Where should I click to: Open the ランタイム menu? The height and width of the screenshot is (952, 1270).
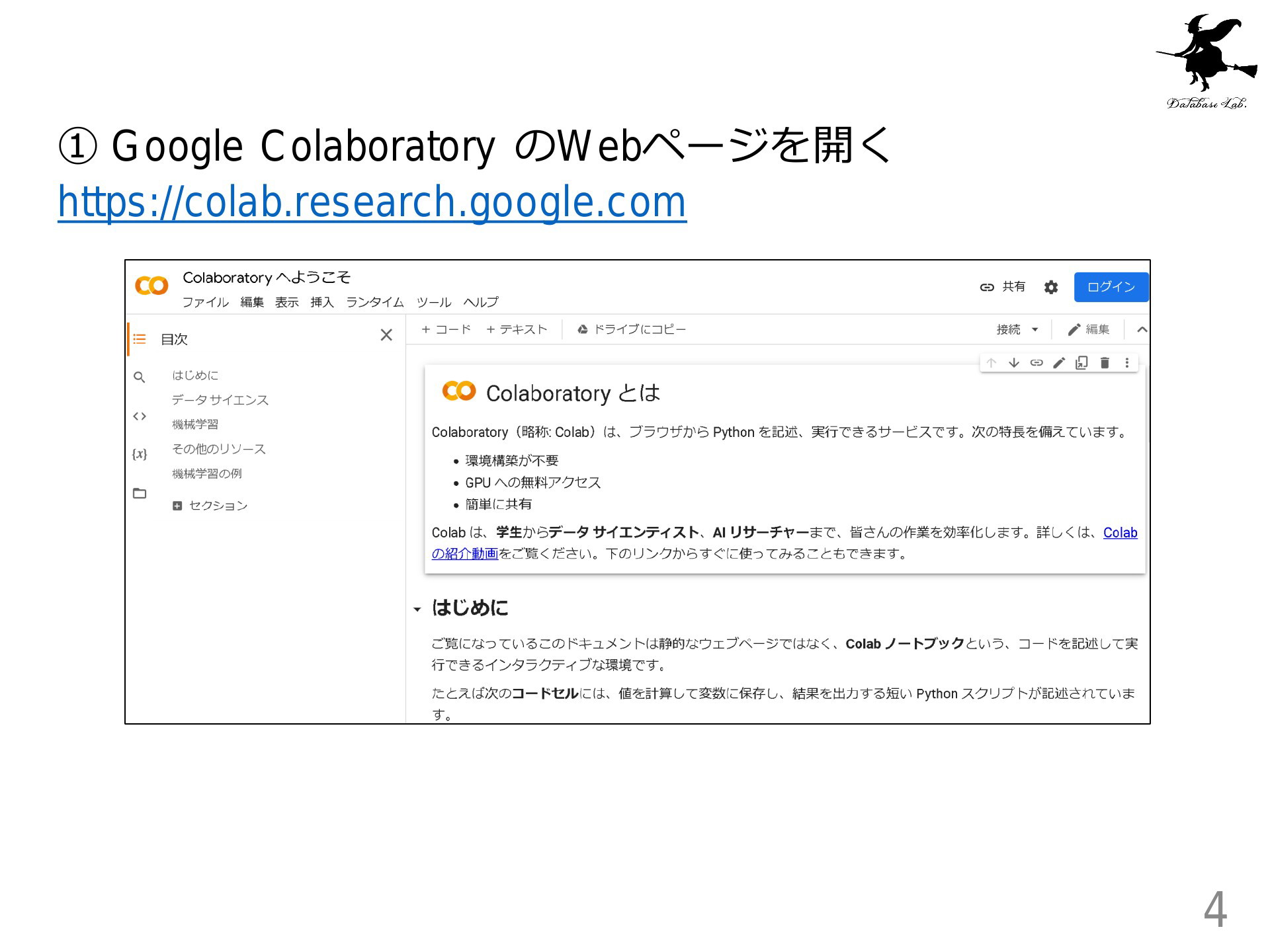point(375,302)
